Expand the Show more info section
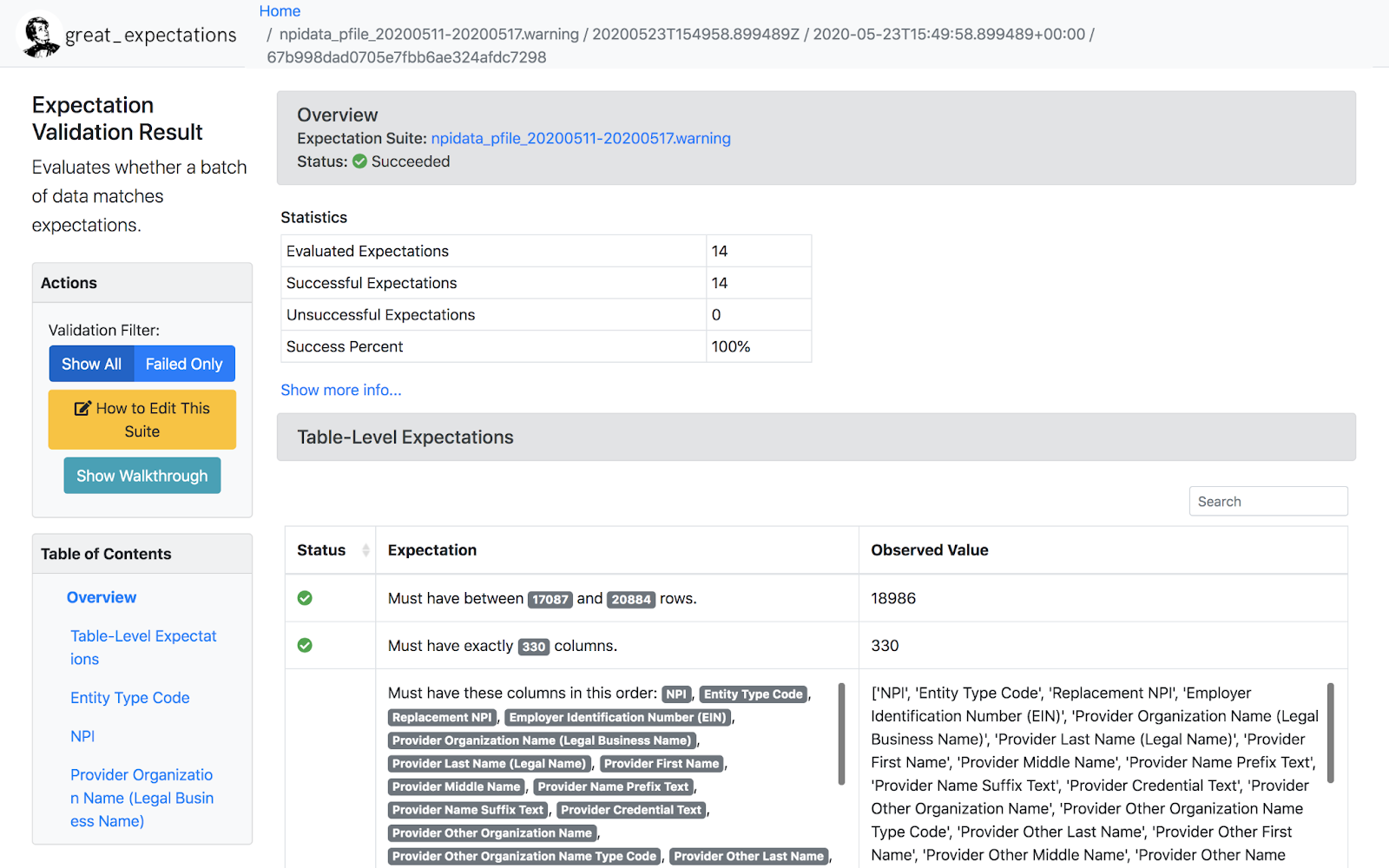This screenshot has height=868, width=1389. point(340,390)
